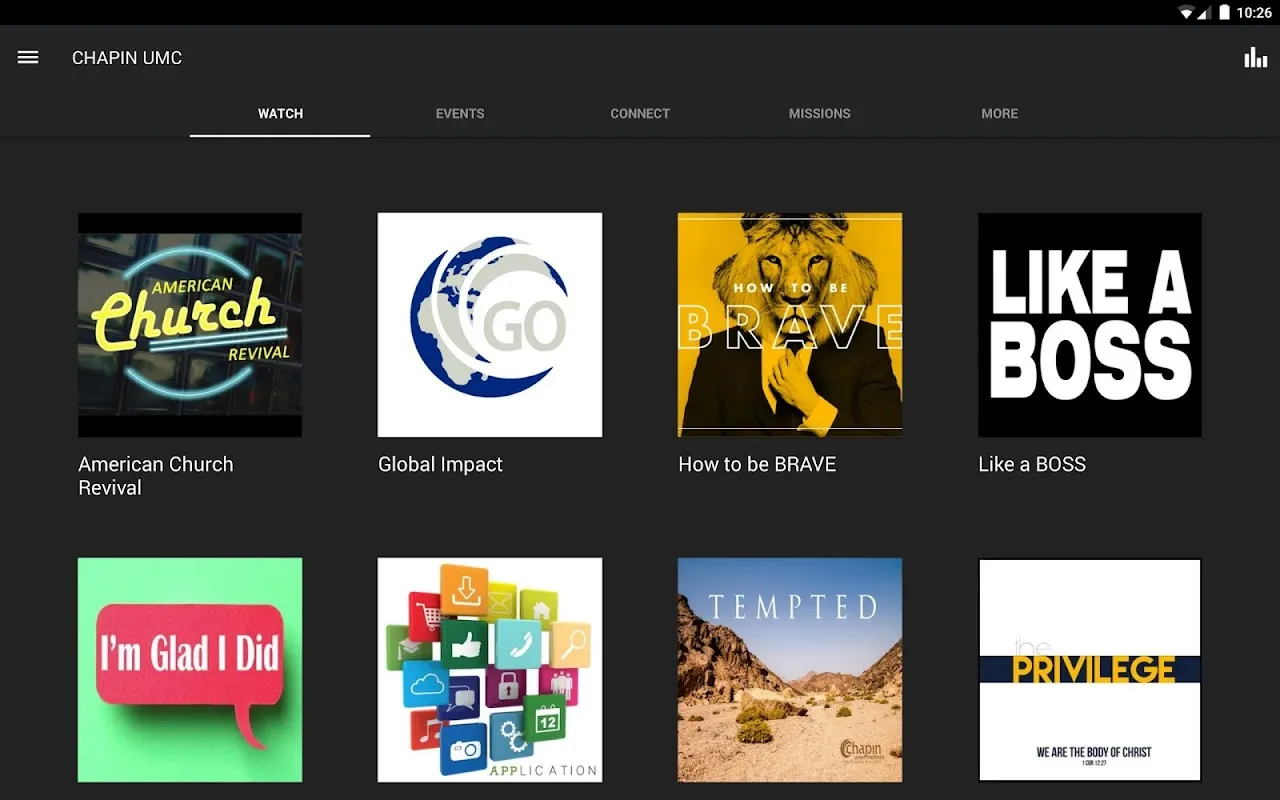Click the Global Impact title label
The height and width of the screenshot is (800, 1280).
pyautogui.click(x=440, y=465)
